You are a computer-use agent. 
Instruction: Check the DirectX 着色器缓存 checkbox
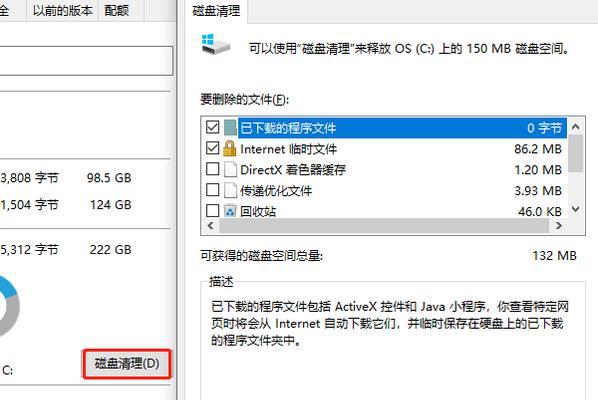(x=212, y=169)
